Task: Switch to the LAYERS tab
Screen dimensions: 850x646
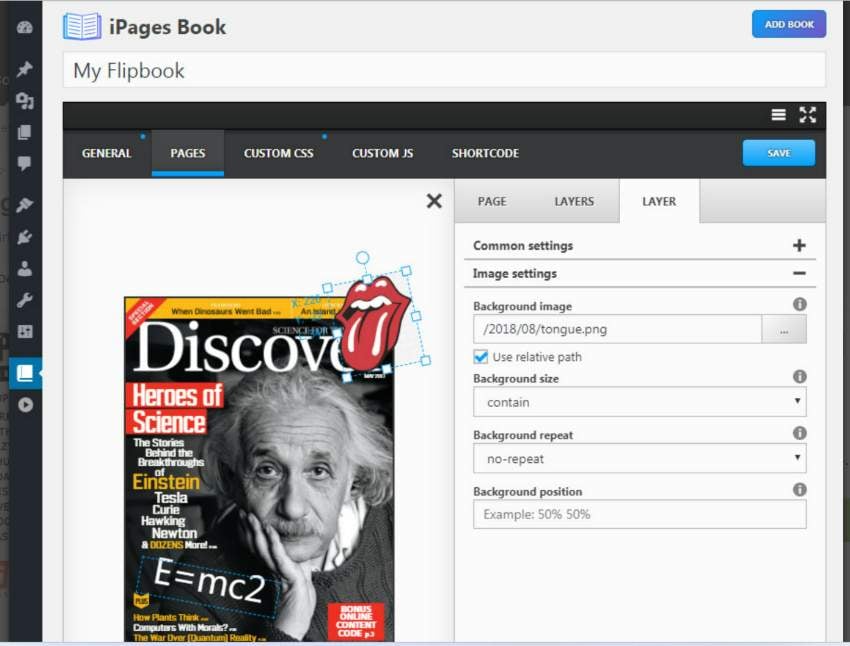Action: point(574,201)
